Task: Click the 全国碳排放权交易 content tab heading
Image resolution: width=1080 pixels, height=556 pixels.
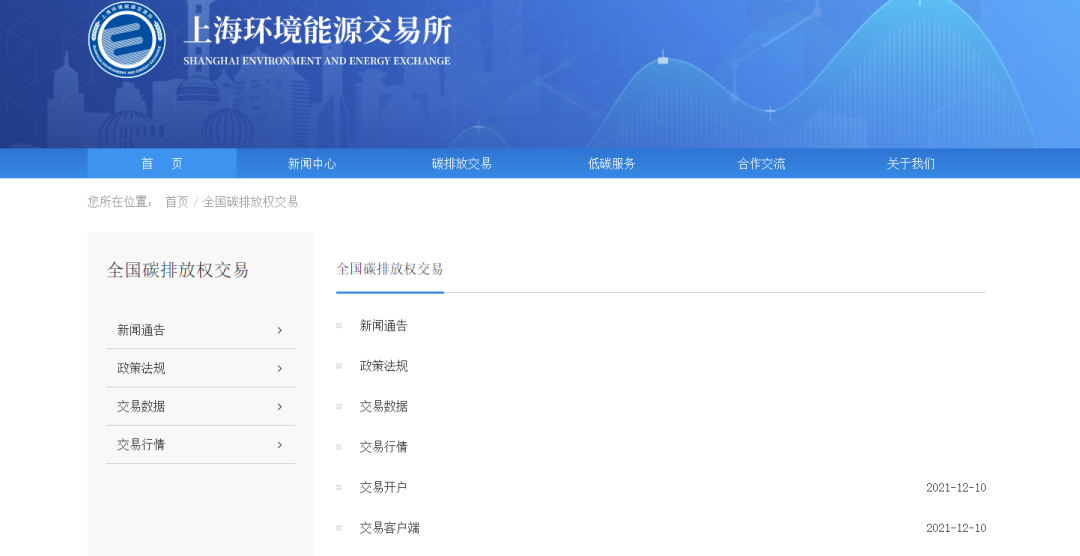Action: pos(390,269)
